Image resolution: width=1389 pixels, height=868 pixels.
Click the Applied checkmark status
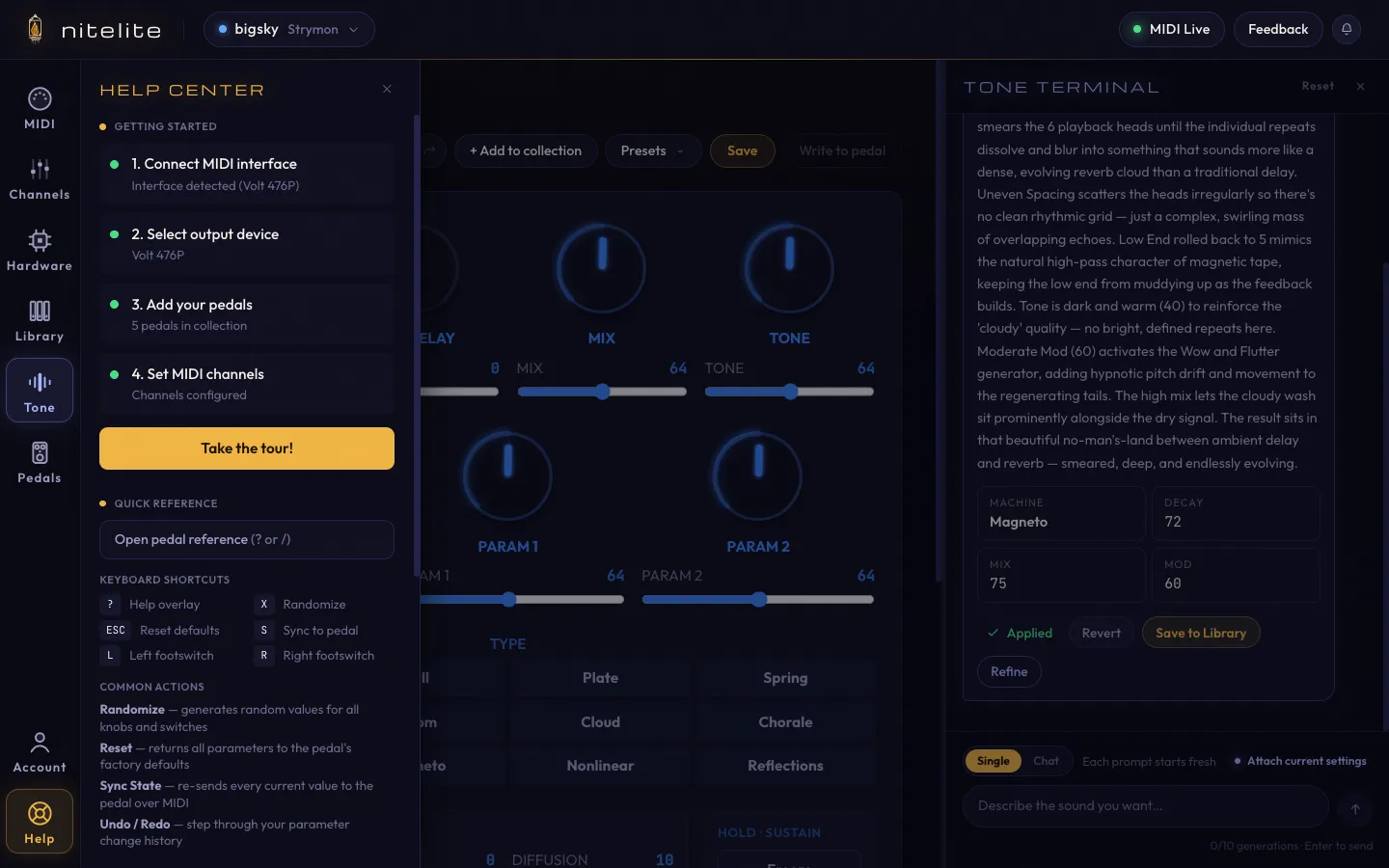(x=1020, y=633)
